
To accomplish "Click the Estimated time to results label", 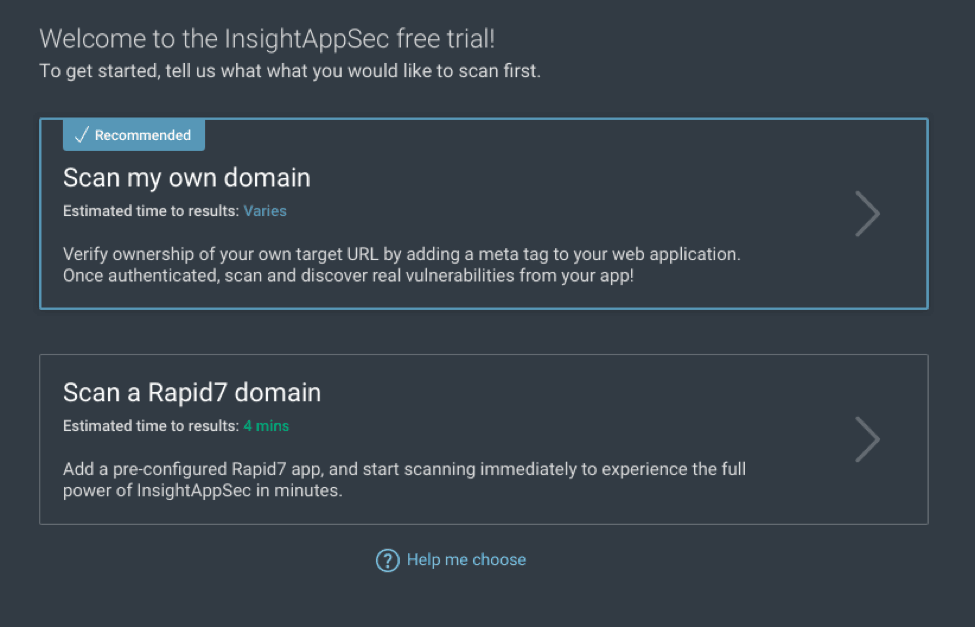I will point(148,211).
